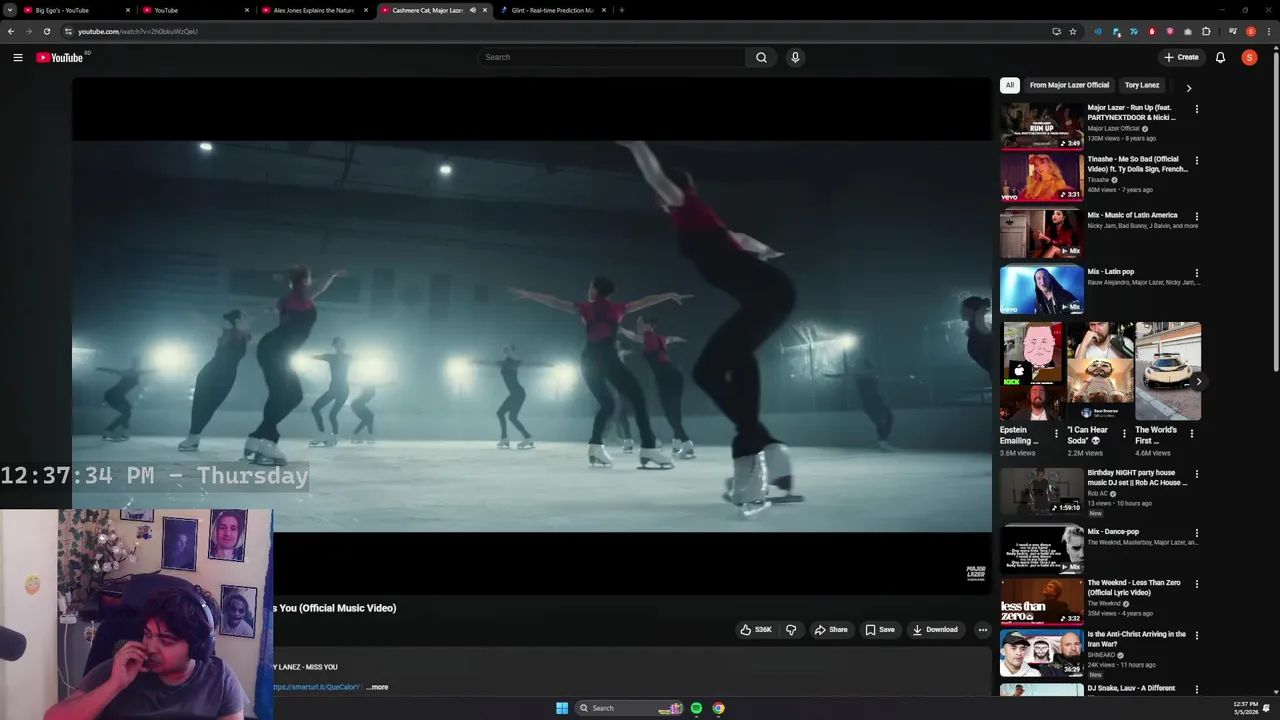This screenshot has width=1280, height=720.
Task: Open Mix - Latin pop thumbnail
Action: 1041,289
